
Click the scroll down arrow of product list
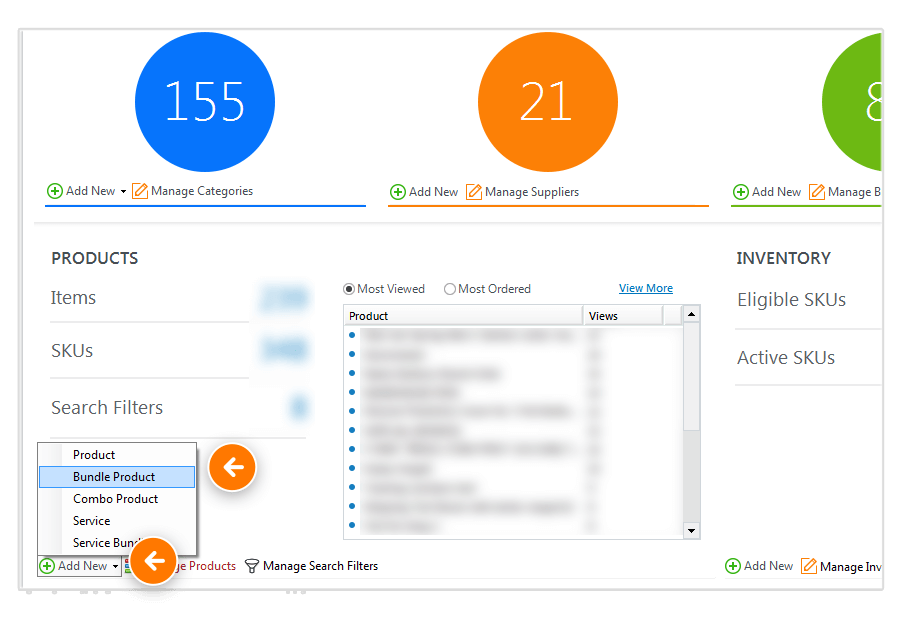691,530
